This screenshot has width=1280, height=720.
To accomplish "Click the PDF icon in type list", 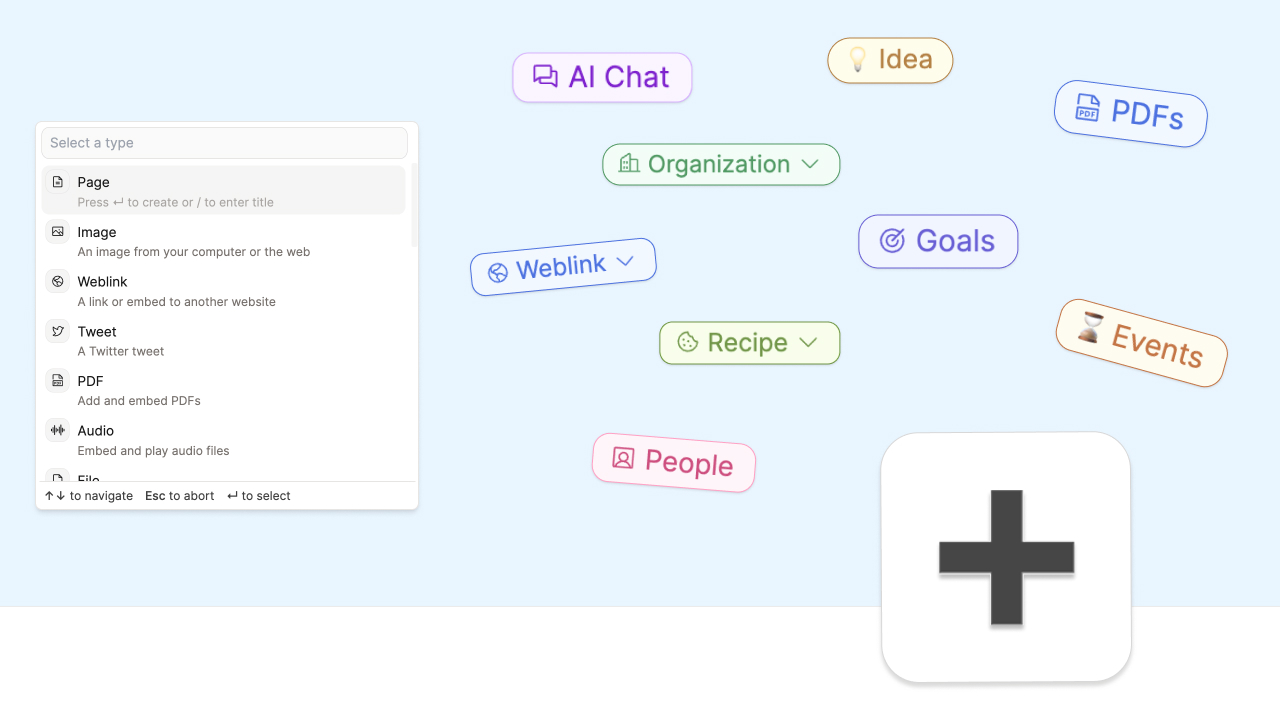I will [x=58, y=381].
